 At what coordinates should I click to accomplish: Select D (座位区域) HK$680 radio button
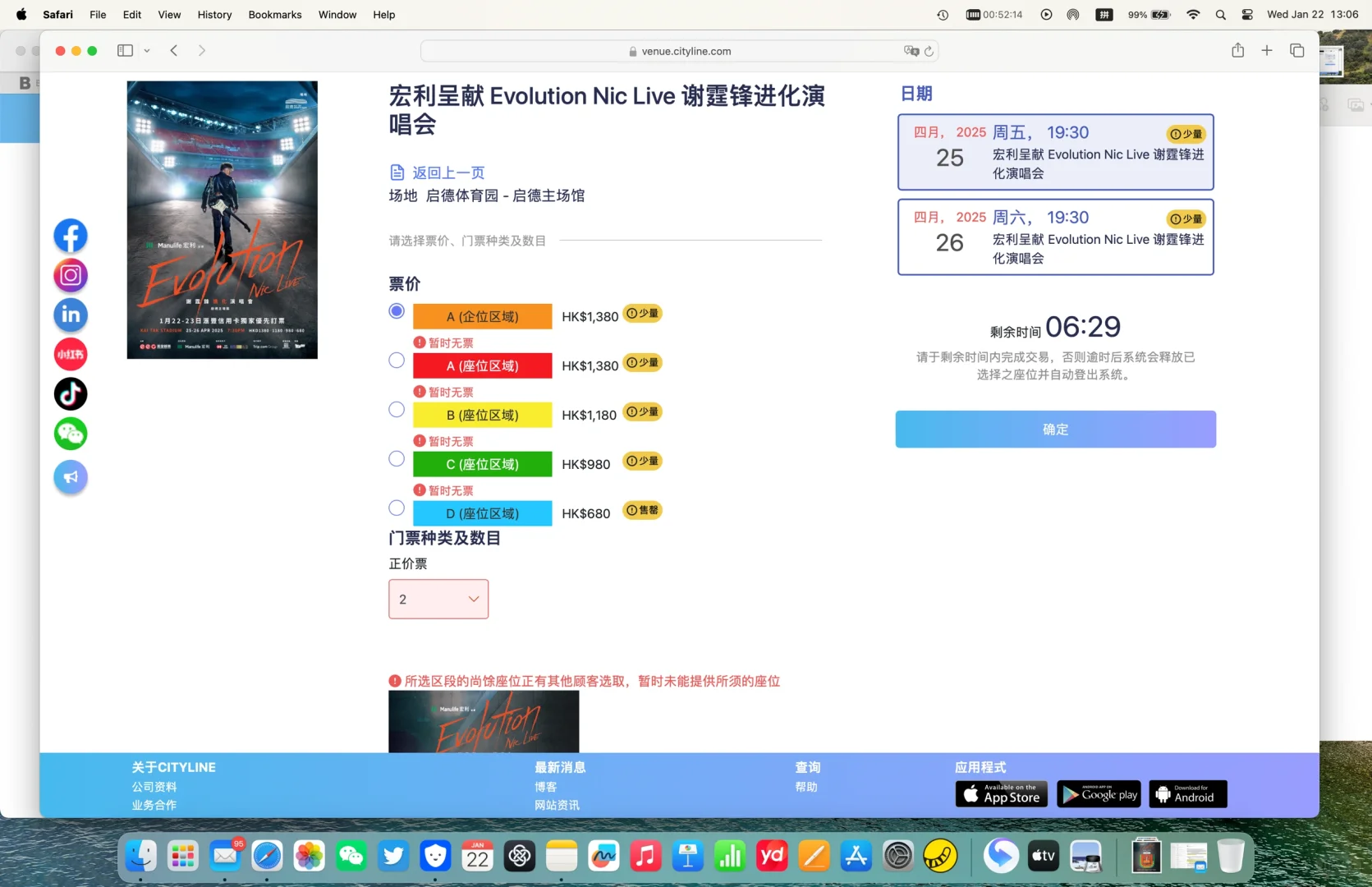pyautogui.click(x=397, y=508)
